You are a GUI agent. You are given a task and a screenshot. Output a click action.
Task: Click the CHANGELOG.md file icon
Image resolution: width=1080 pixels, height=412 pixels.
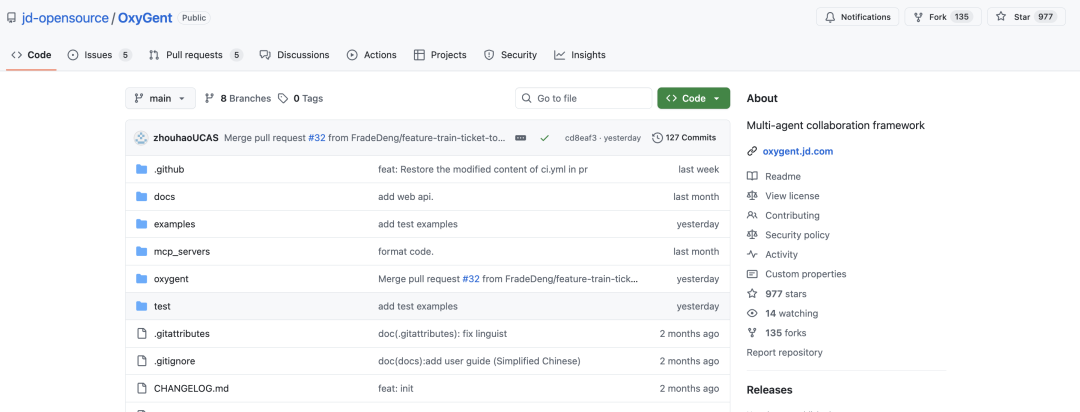point(142,389)
